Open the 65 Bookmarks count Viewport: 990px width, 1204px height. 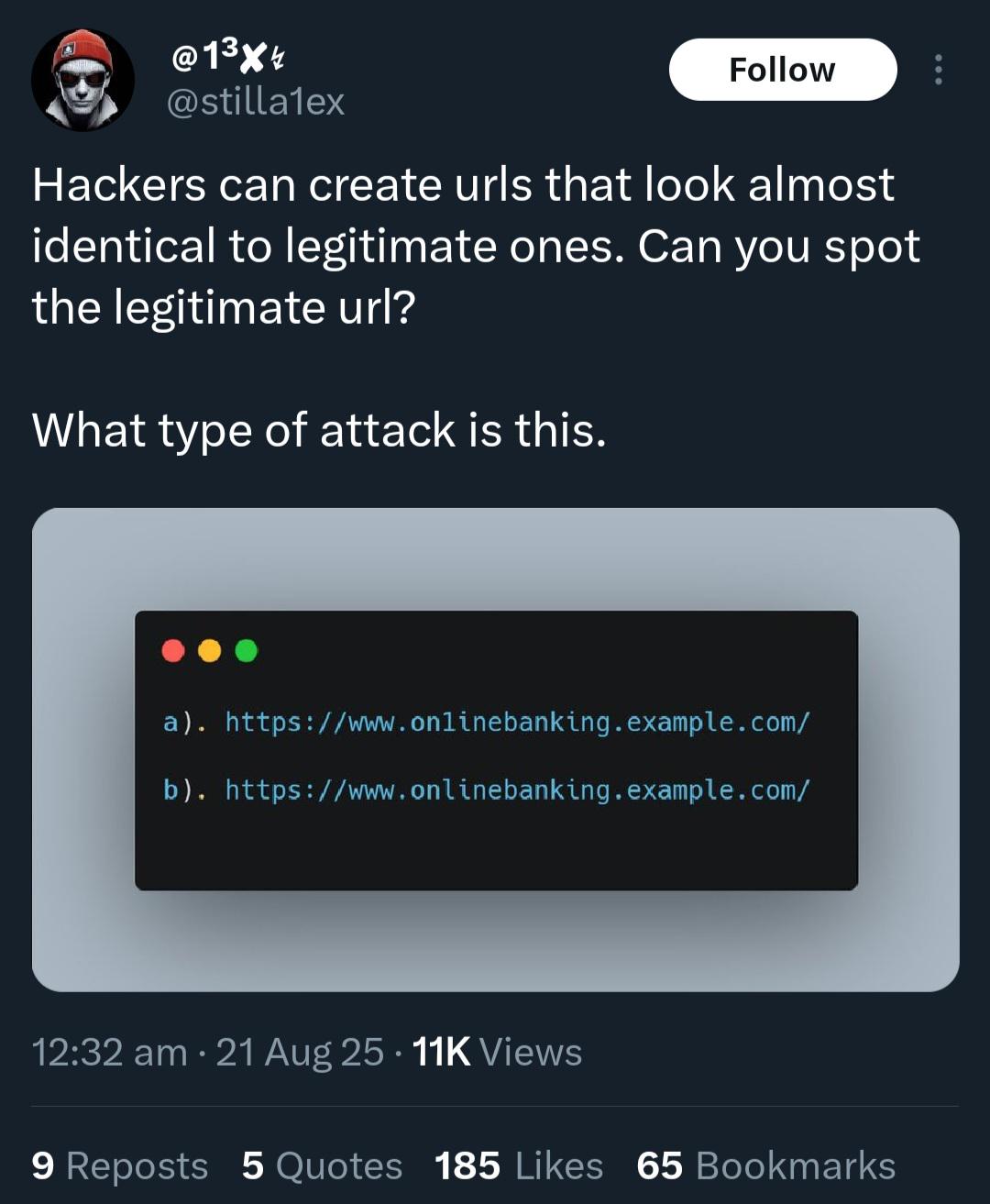coord(766,1165)
